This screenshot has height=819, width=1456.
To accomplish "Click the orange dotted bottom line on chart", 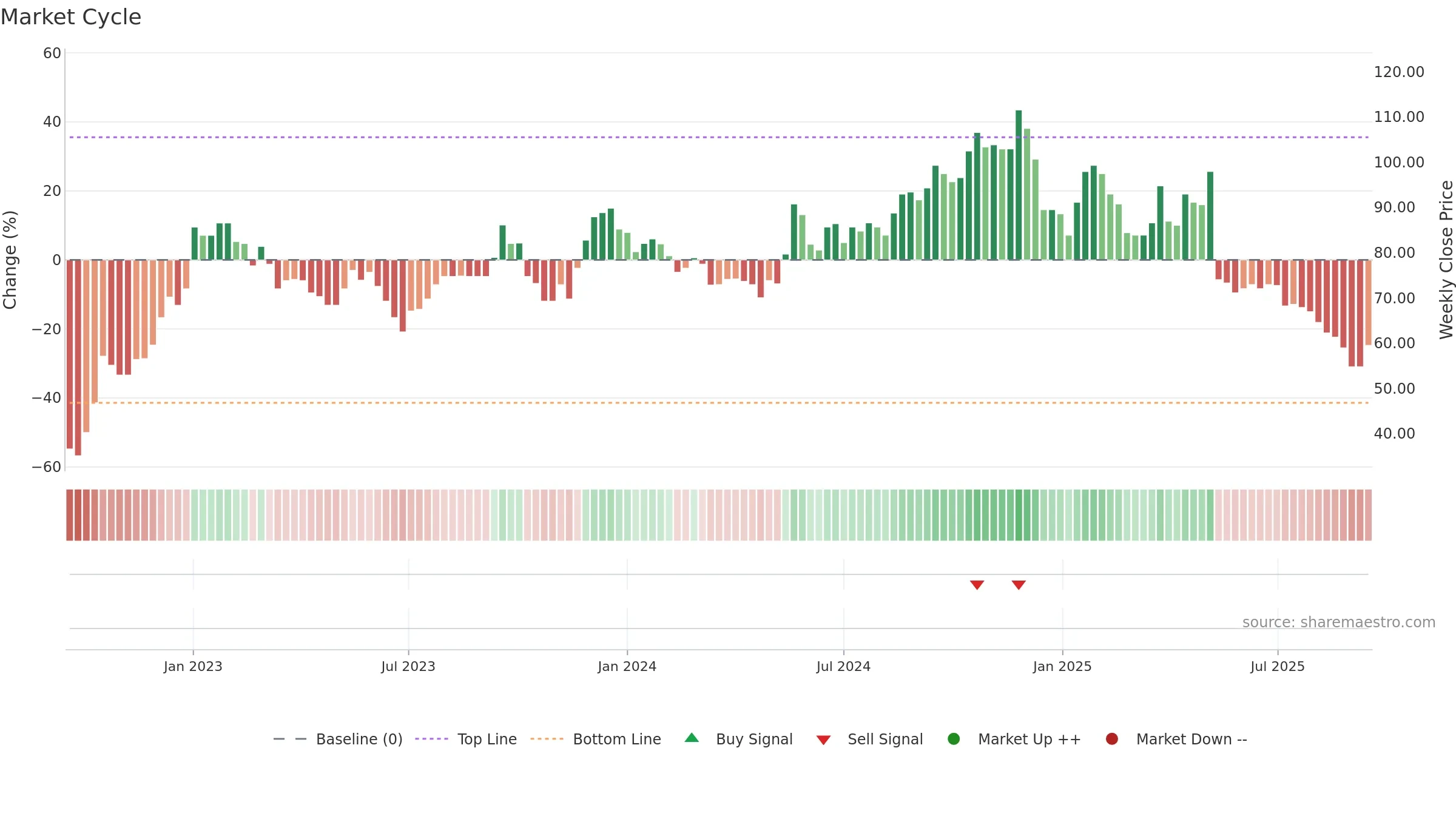I will (719, 403).
